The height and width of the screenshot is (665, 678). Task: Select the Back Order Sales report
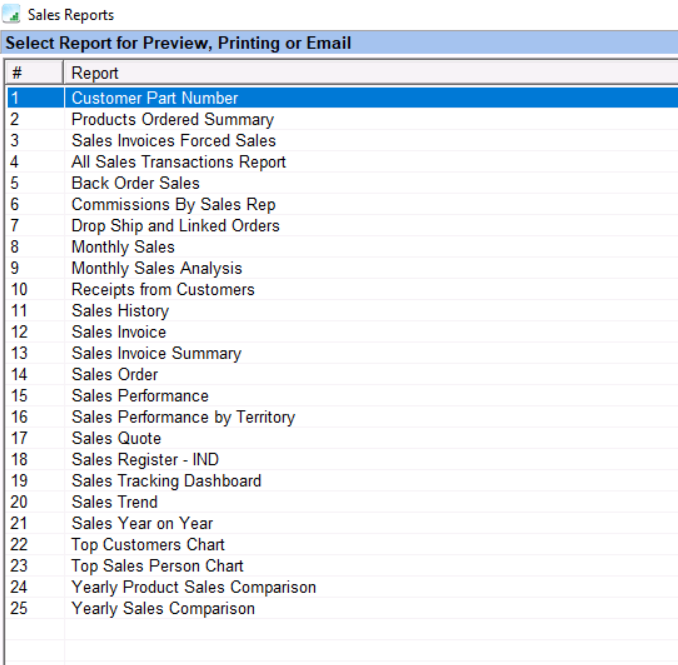pyautogui.click(x=135, y=183)
